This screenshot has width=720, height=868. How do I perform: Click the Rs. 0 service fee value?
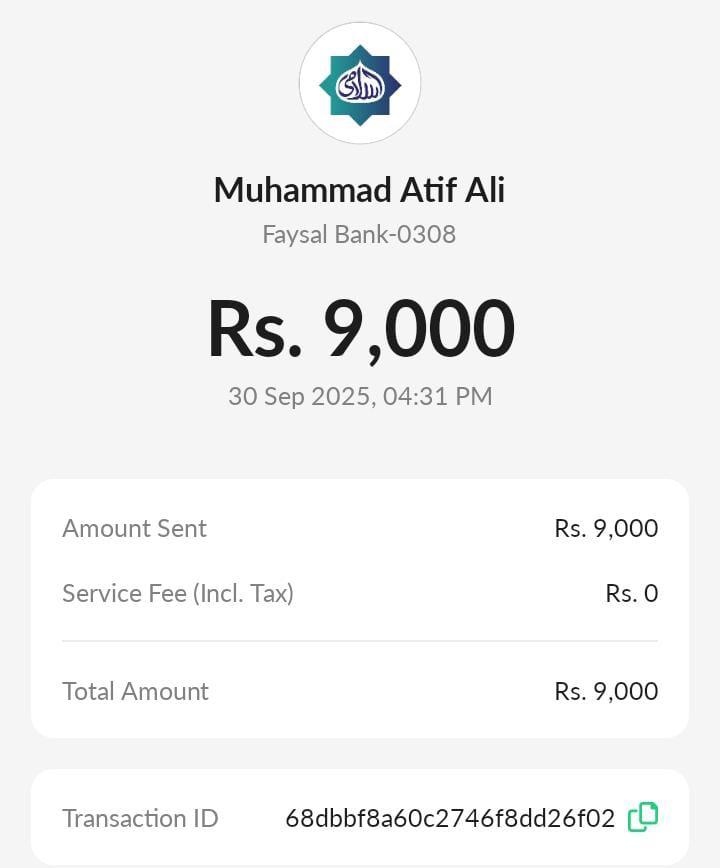631,593
